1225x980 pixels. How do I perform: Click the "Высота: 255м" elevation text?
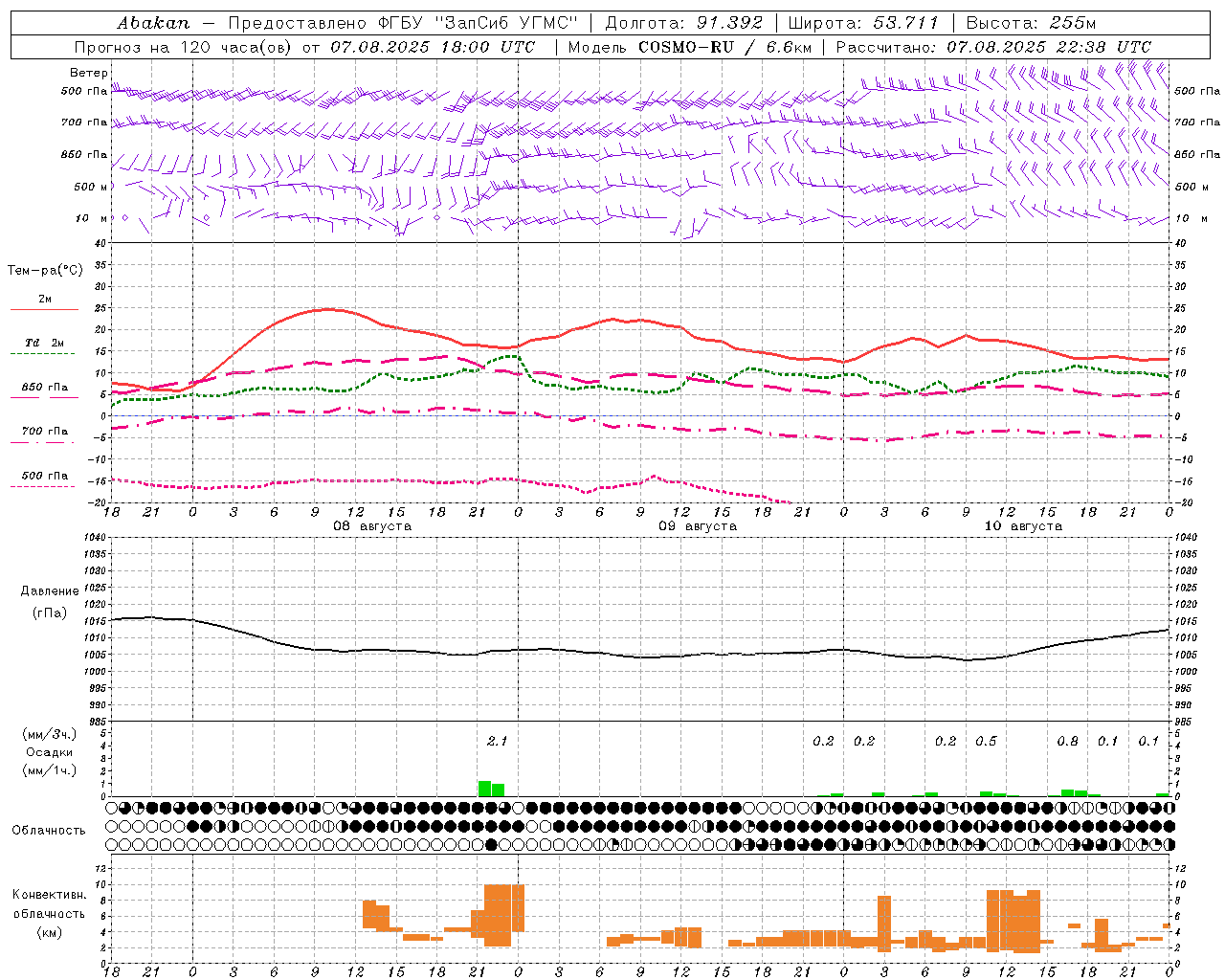[1031, 23]
